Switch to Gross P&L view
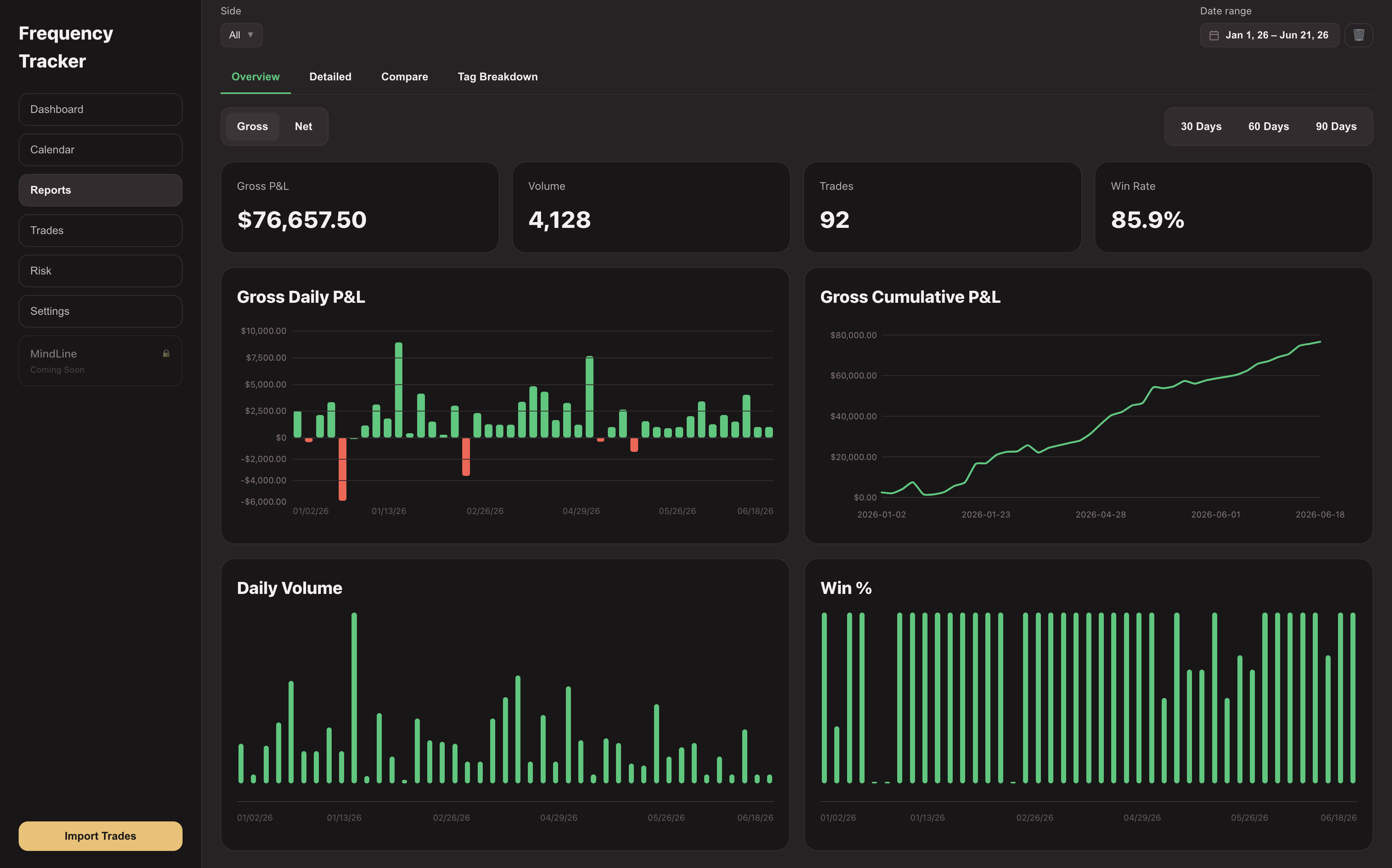This screenshot has height=868, width=1392. click(x=252, y=126)
